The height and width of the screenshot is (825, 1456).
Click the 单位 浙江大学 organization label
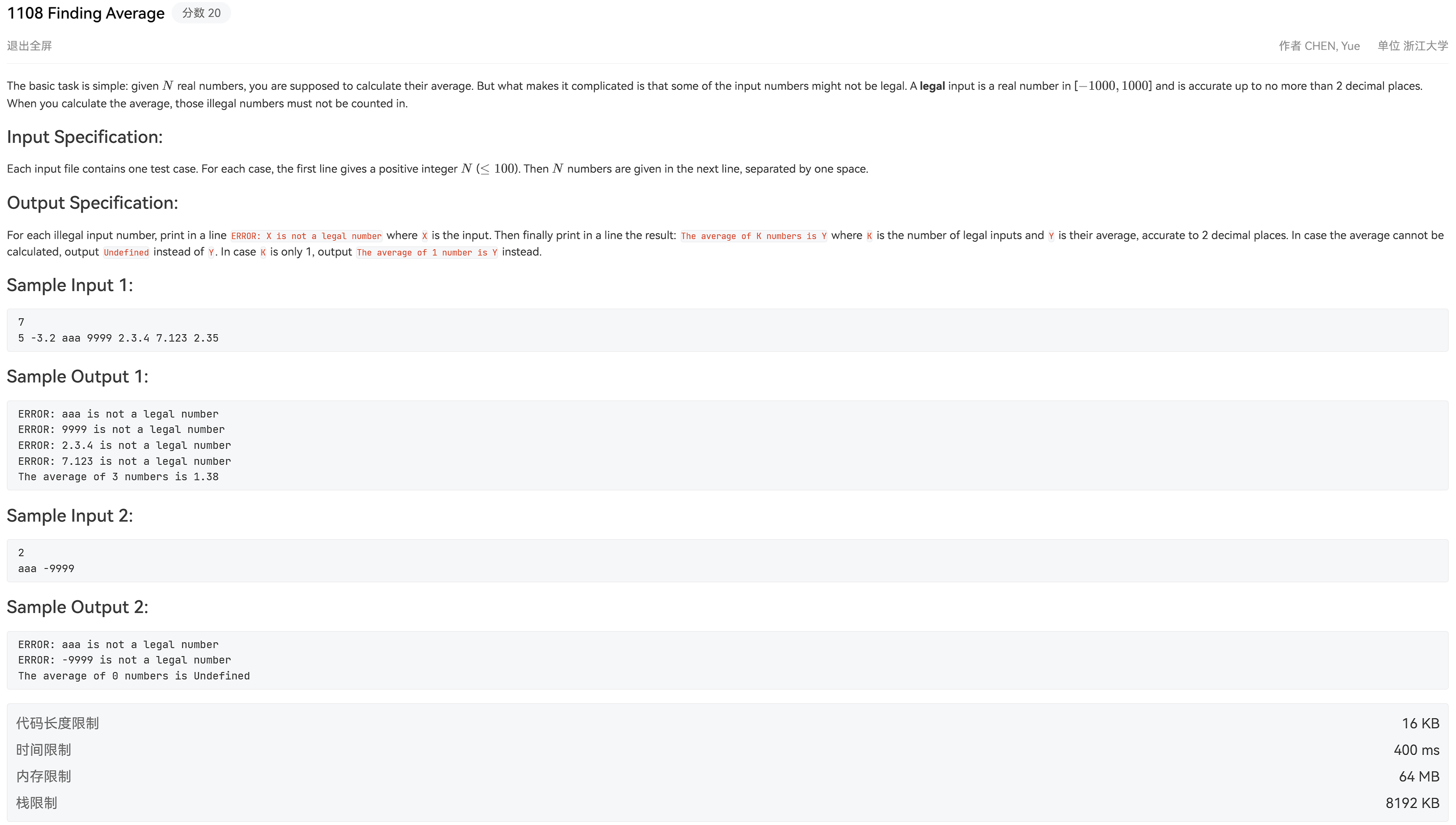[1412, 46]
